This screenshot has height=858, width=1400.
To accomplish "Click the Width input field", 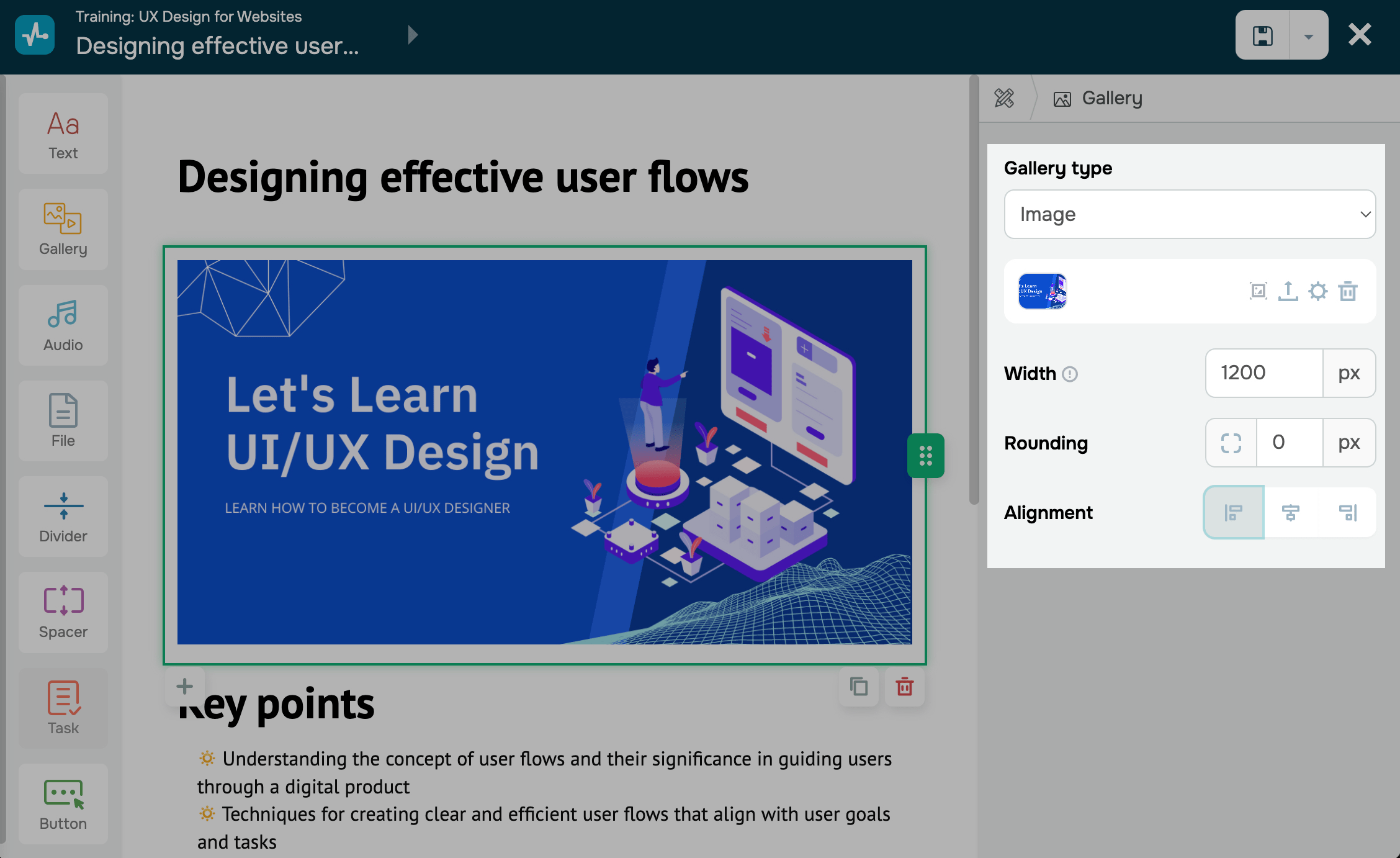I will [x=1263, y=373].
